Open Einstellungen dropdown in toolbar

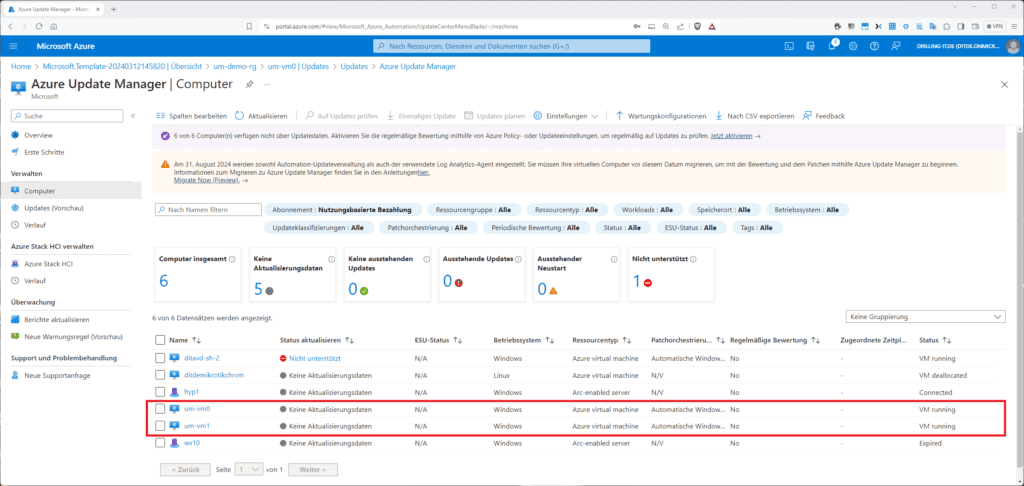tap(566, 116)
